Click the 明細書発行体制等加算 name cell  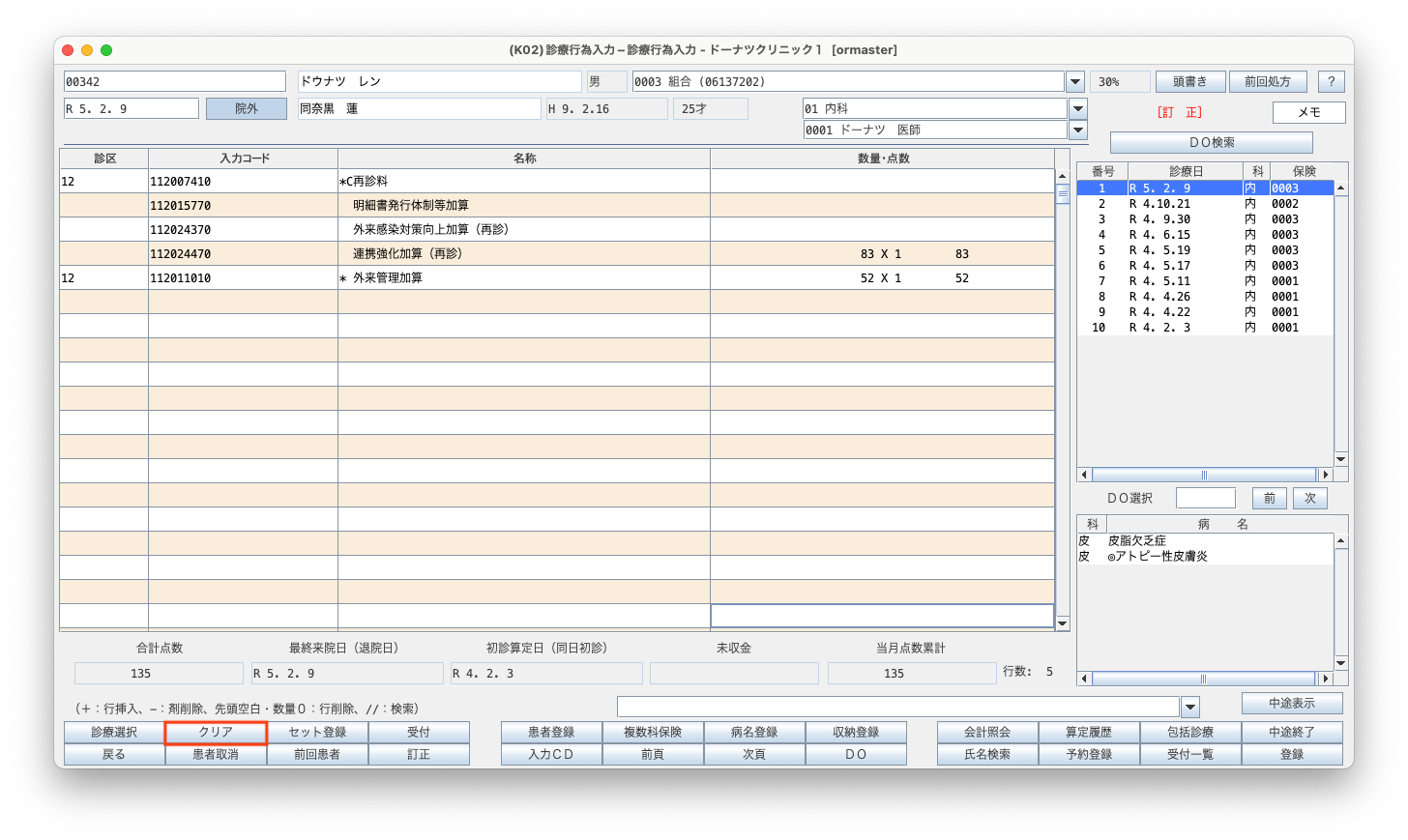(x=524, y=206)
